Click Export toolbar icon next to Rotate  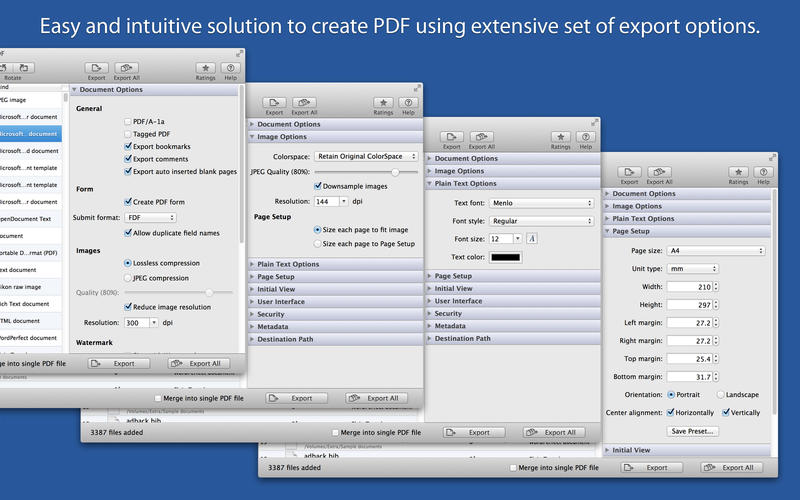pos(96,68)
